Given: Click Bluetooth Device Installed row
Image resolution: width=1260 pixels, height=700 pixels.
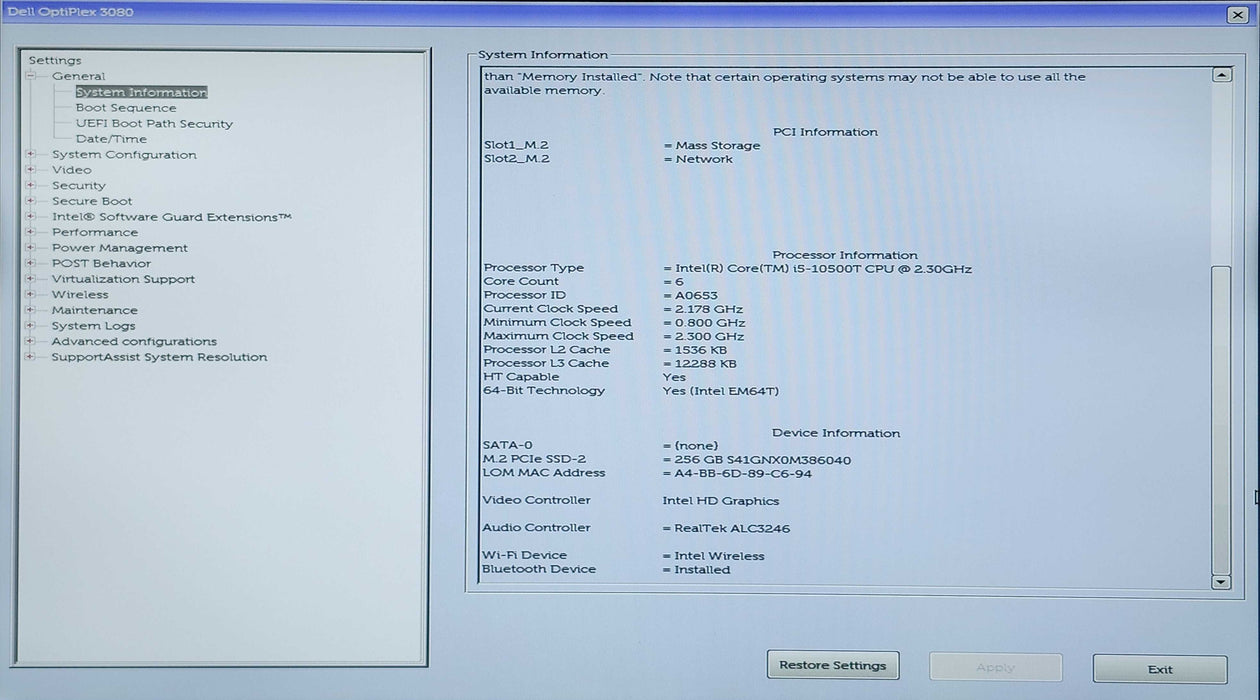Looking at the screenshot, I should click(x=606, y=570).
